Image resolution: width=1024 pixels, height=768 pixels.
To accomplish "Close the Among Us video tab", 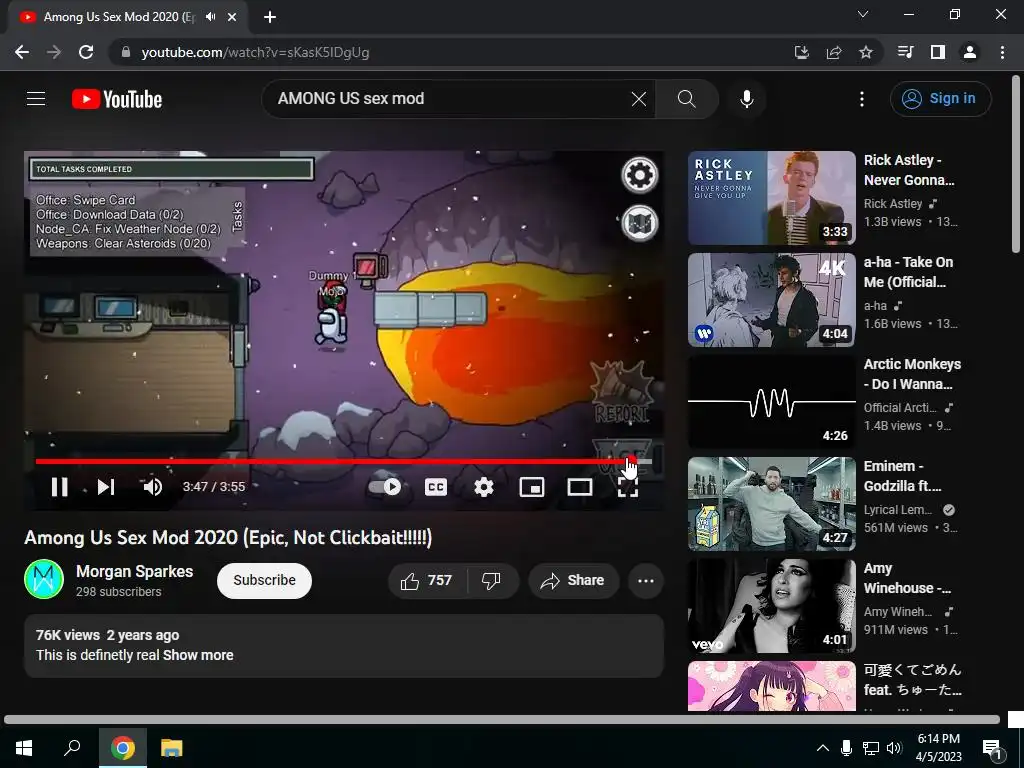I will tap(232, 17).
